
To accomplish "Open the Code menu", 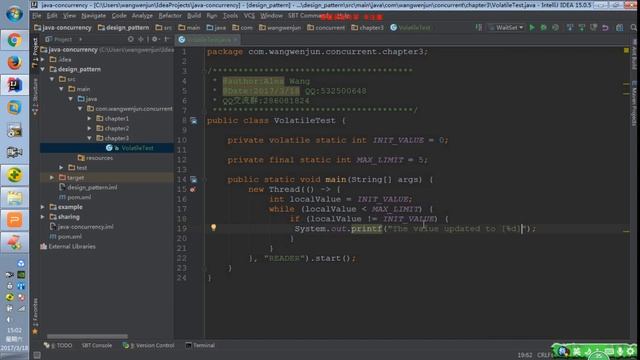I will click(x=119, y=16).
